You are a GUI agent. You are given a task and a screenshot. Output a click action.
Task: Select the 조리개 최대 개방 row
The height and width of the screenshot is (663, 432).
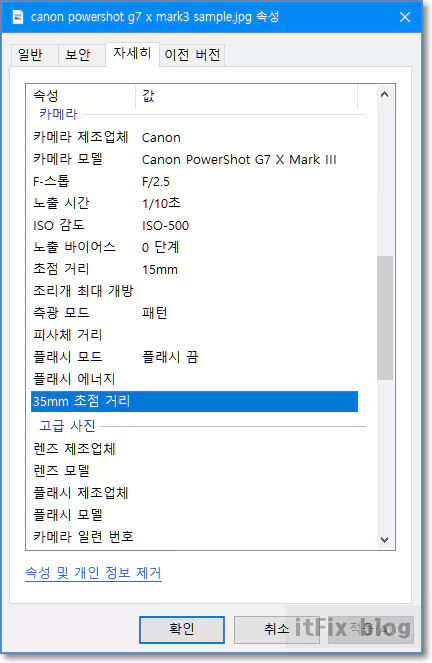coord(194,291)
